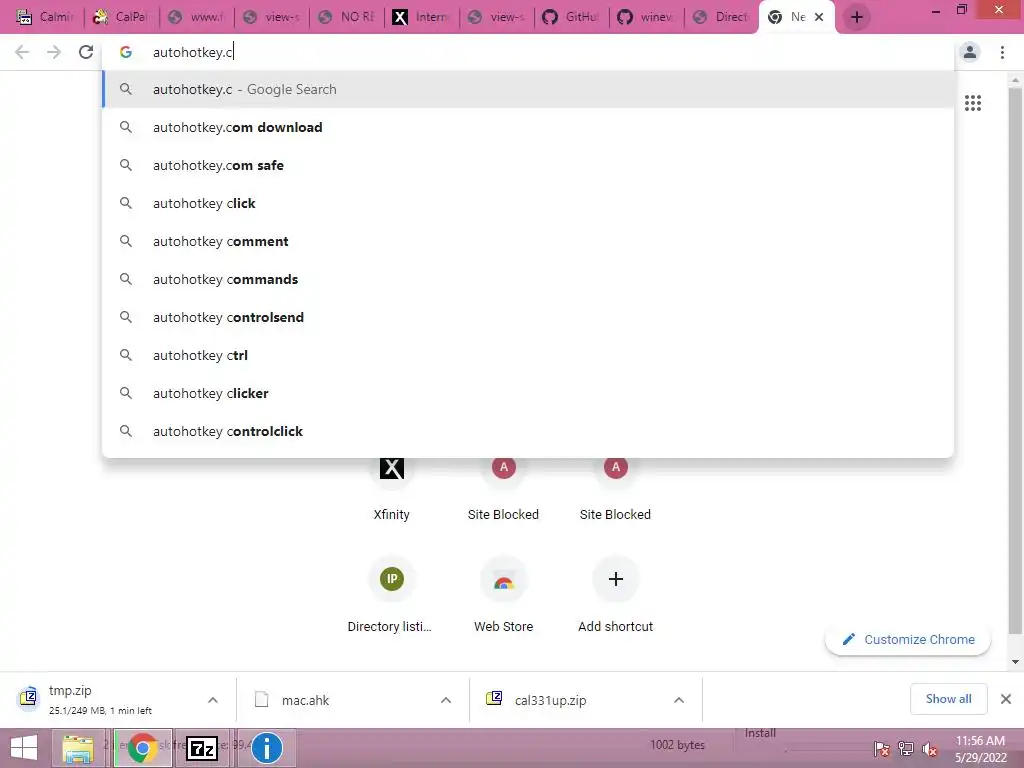Viewport: 1024px width, 768px height.
Task: Select 'autohotkey commands' suggestion
Action: coord(528,279)
